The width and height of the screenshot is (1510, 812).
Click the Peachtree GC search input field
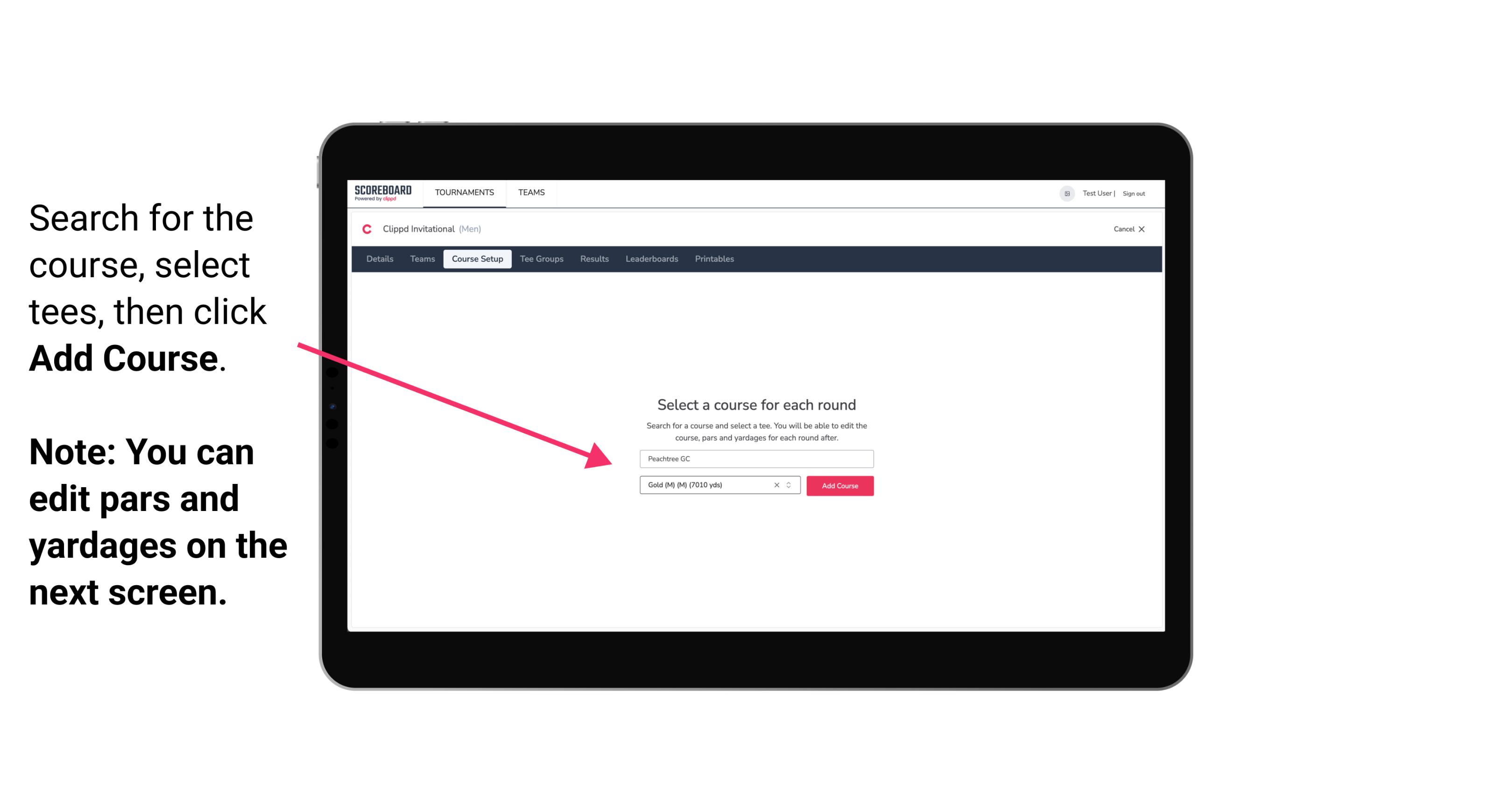pos(755,458)
